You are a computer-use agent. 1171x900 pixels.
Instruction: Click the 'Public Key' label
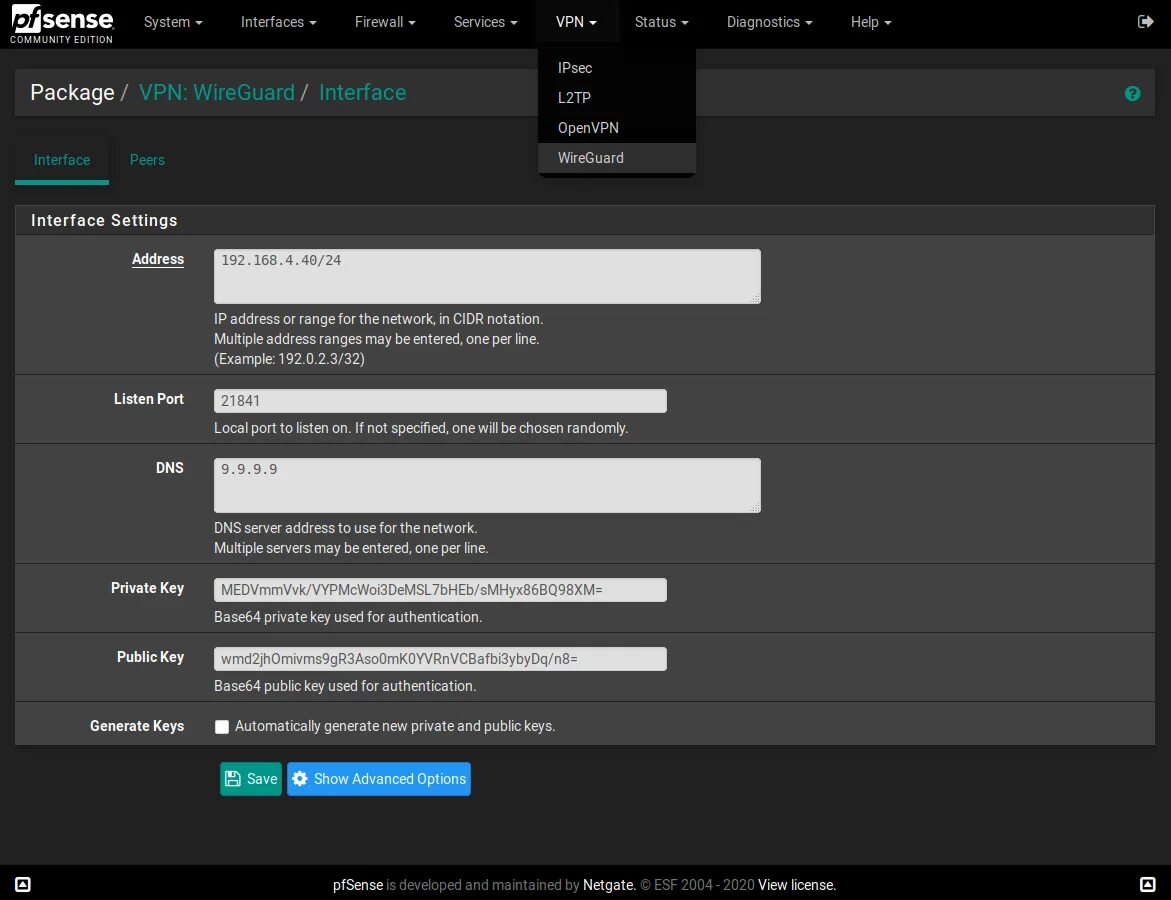150,657
